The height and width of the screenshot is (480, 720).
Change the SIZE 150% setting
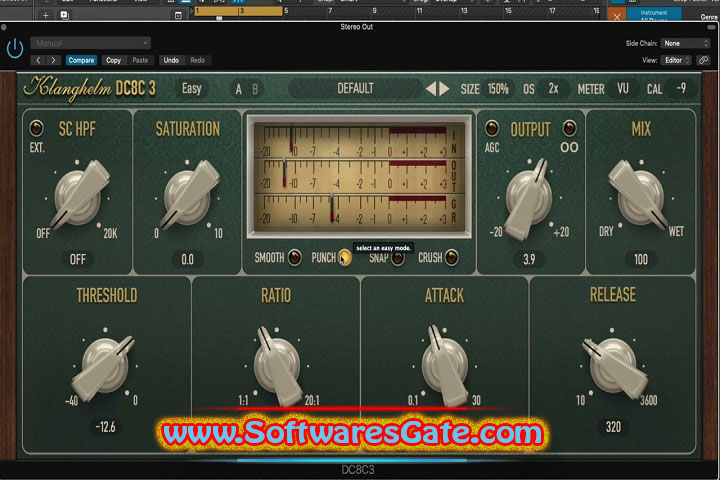click(x=498, y=89)
